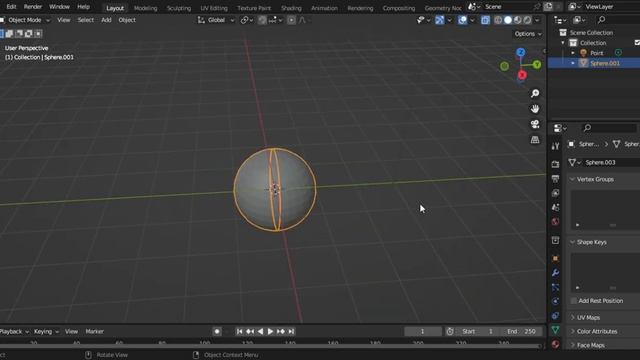Screen dimensions: 640x360
Task: Enable the Add Rest Position checkbox
Action: click(573, 301)
